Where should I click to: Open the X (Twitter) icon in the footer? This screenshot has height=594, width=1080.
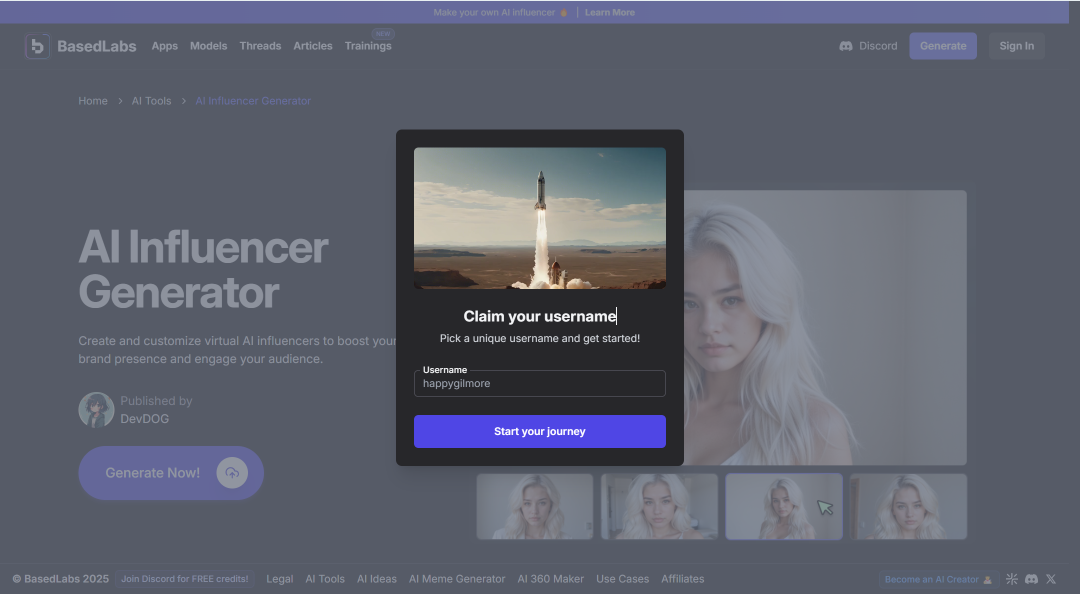tap(1050, 580)
